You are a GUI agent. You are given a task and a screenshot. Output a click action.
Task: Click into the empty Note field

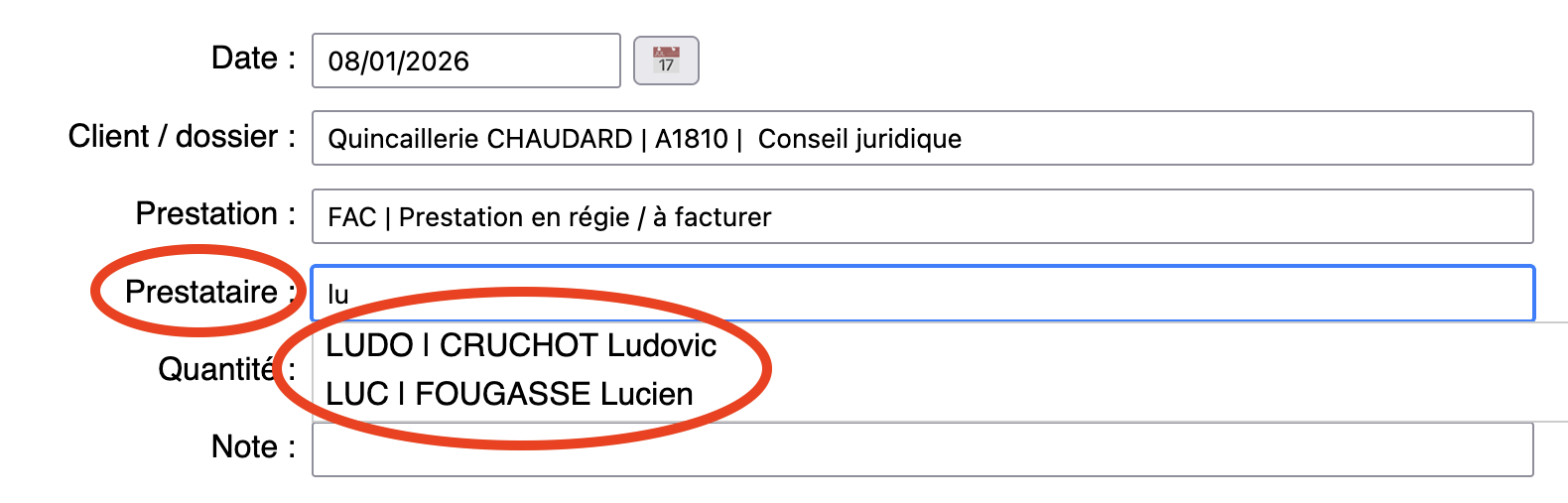pos(922,449)
